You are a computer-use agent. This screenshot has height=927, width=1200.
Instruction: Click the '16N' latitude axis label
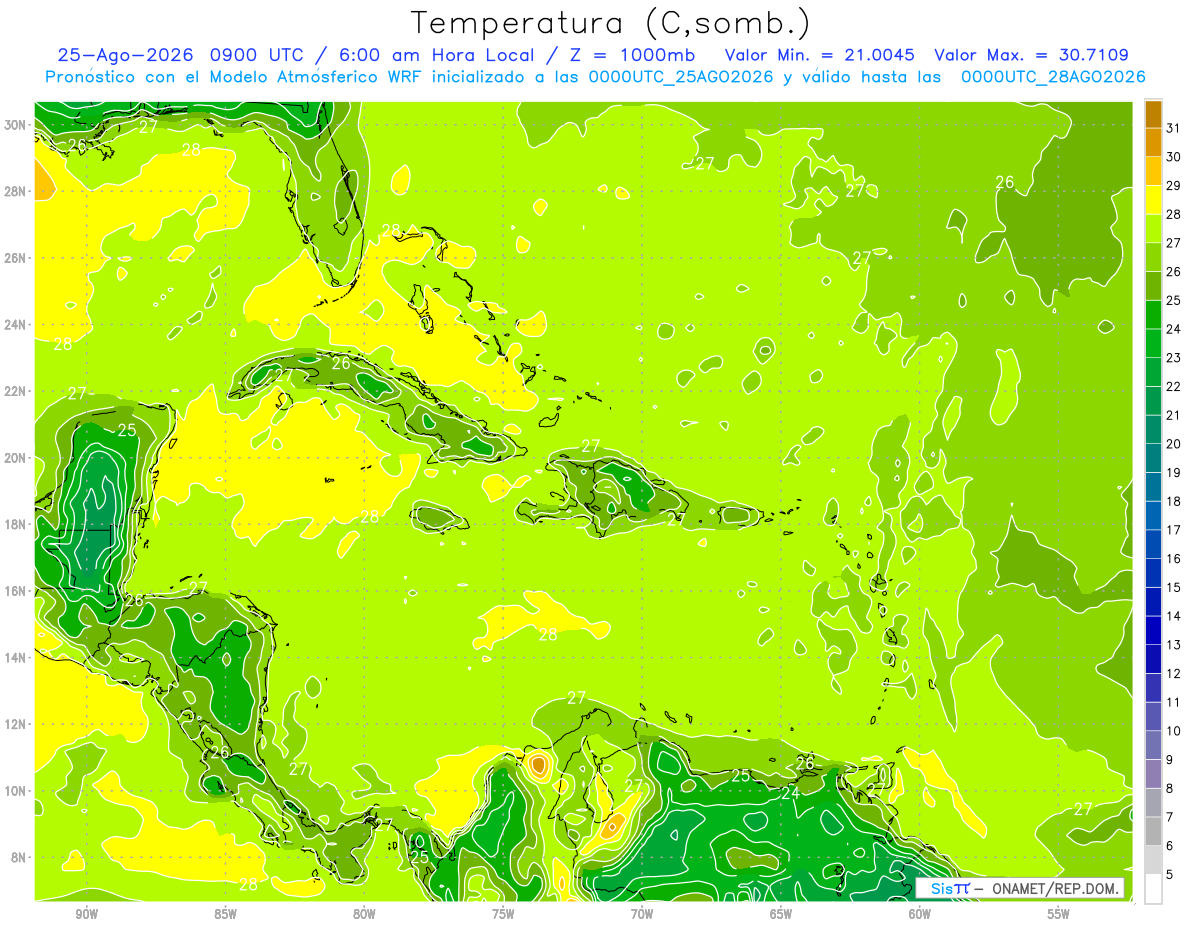(x=16, y=591)
